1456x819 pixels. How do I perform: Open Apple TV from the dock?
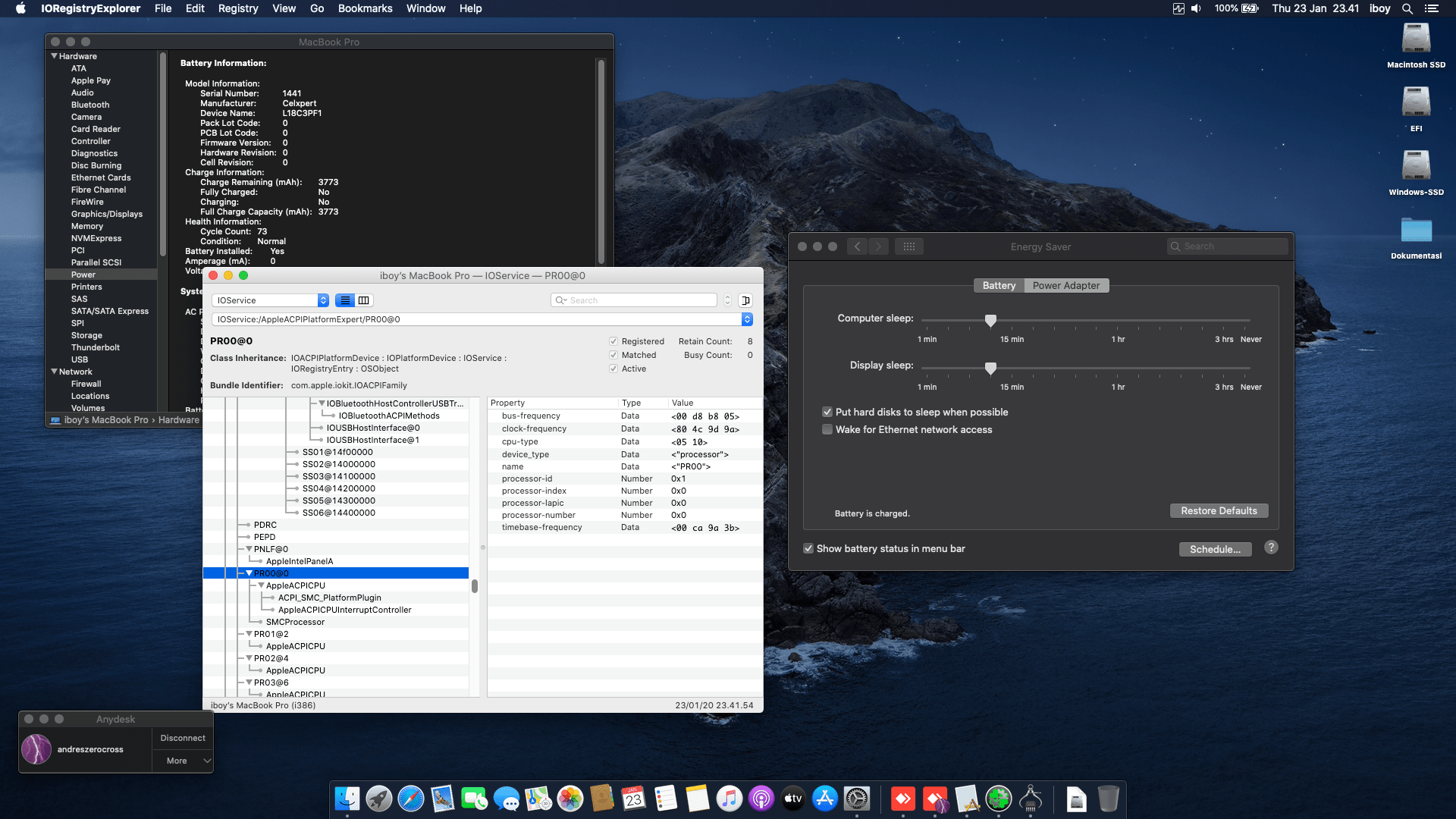793,799
